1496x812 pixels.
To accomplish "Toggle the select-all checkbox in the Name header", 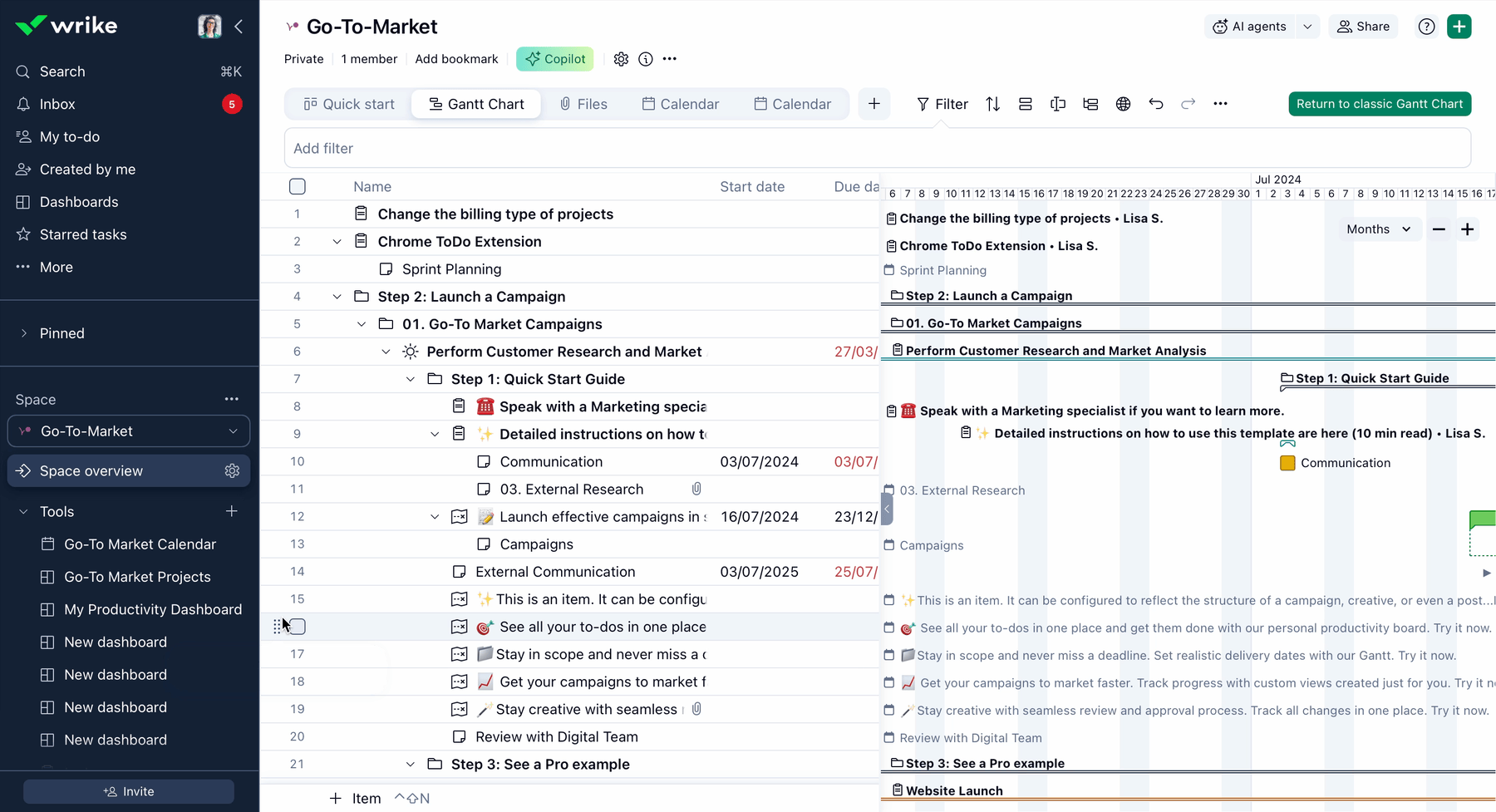I will (x=297, y=186).
